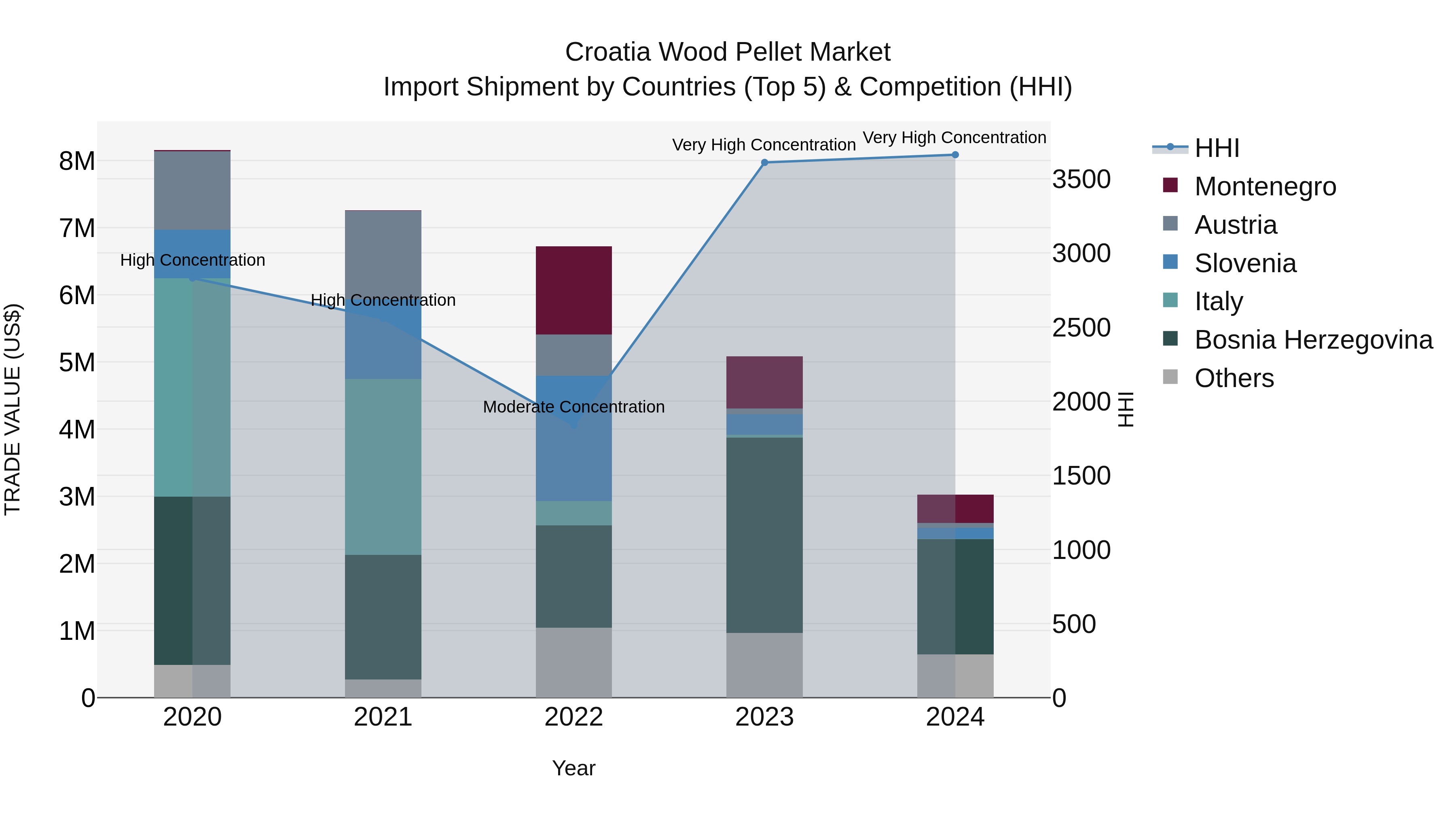
Task: Toggle the Others legend entry
Action: click(1218, 378)
